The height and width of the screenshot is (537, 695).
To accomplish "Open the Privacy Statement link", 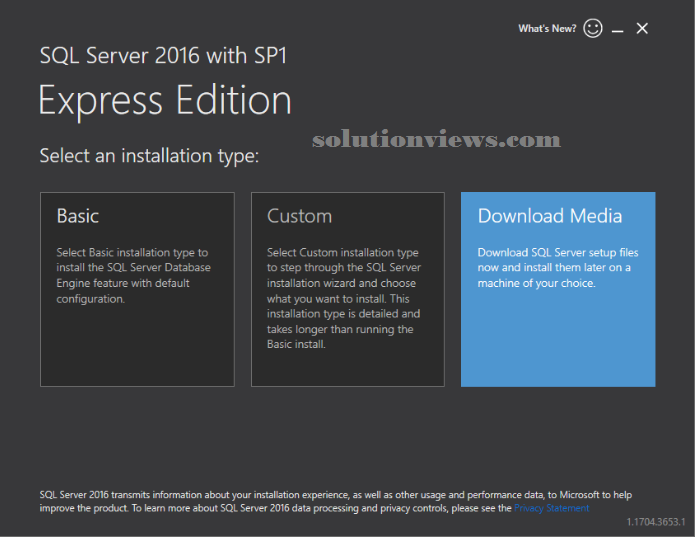I will coord(551,508).
